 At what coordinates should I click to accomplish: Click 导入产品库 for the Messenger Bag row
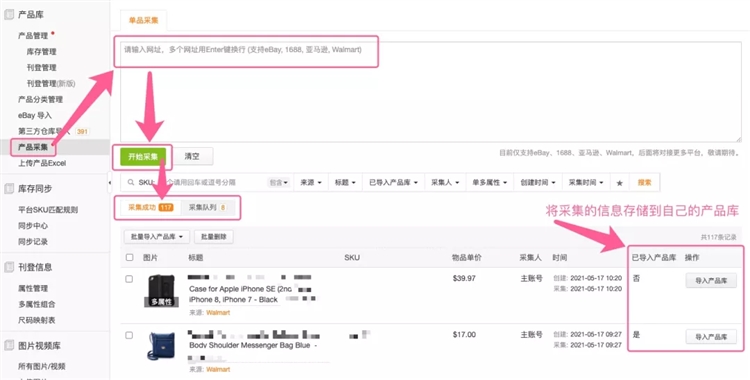coord(711,337)
